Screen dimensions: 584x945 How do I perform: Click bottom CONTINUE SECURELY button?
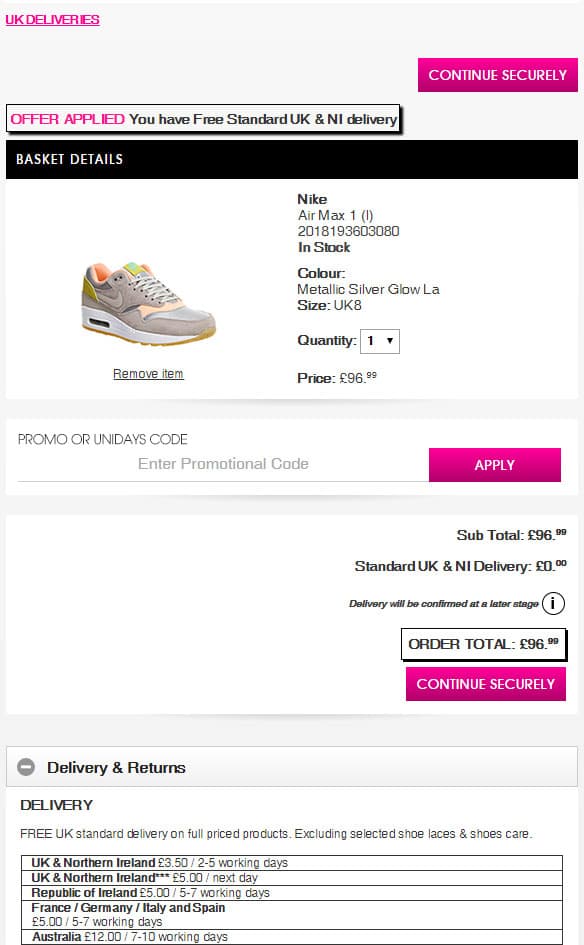(486, 684)
